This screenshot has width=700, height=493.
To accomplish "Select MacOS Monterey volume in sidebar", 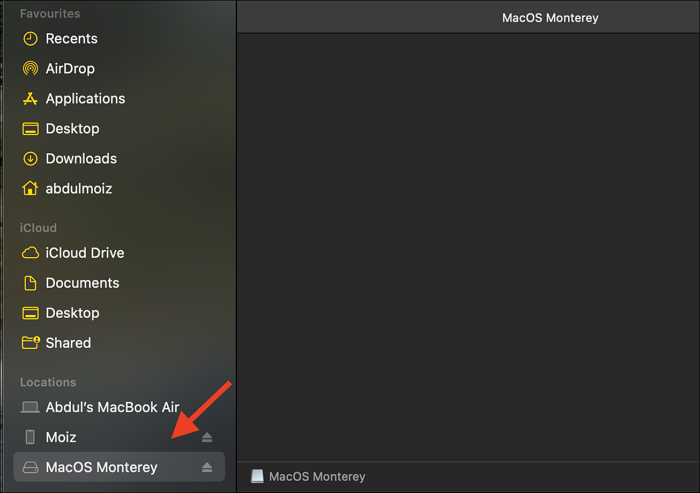I will tap(101, 467).
